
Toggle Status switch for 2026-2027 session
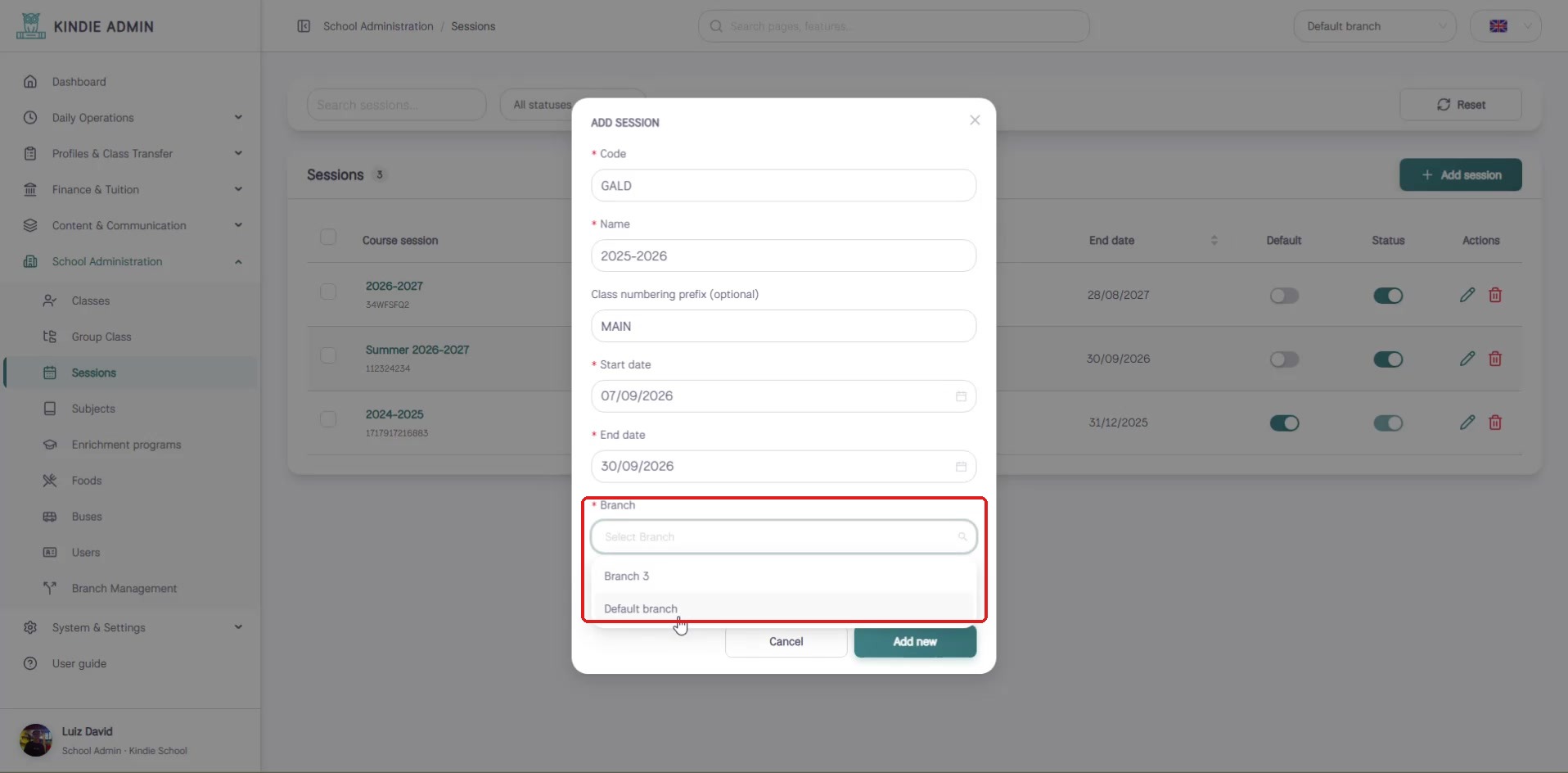point(1388,296)
